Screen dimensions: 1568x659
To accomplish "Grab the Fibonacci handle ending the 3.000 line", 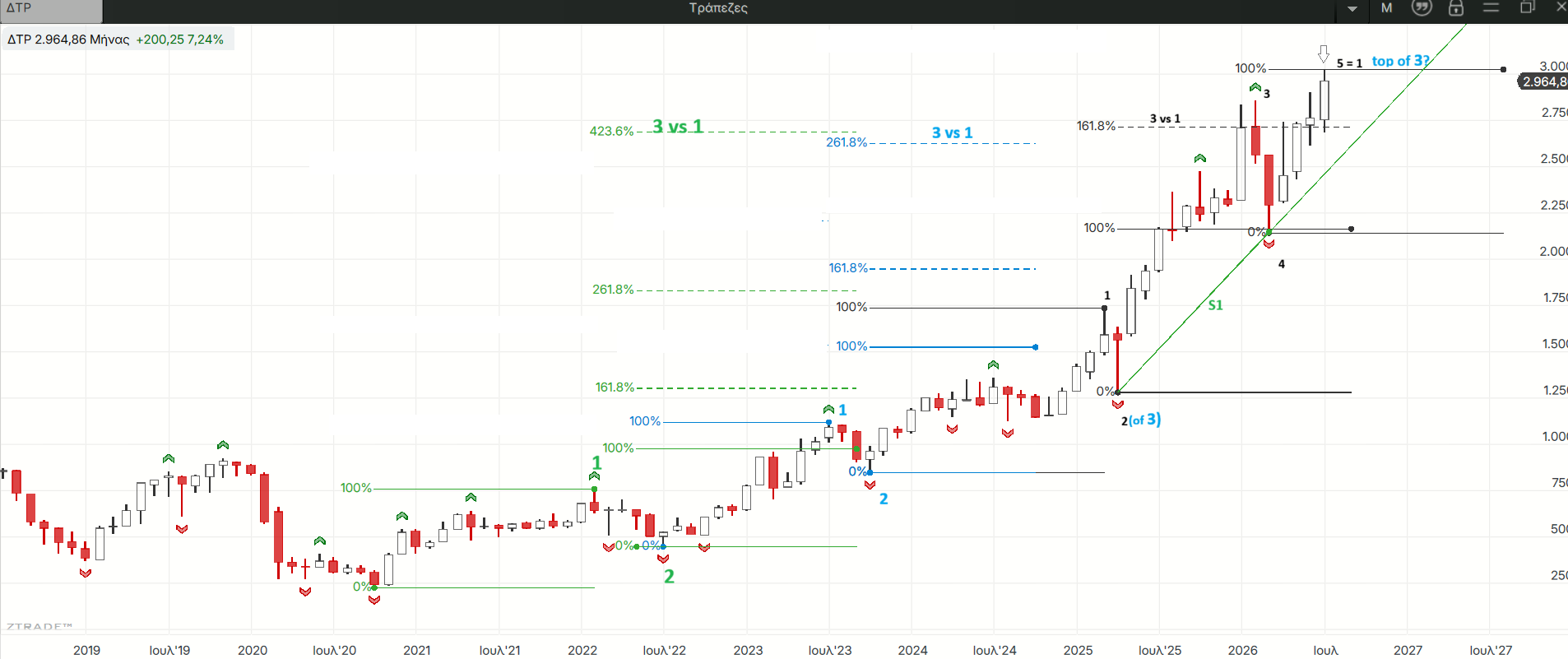I will [x=1503, y=70].
